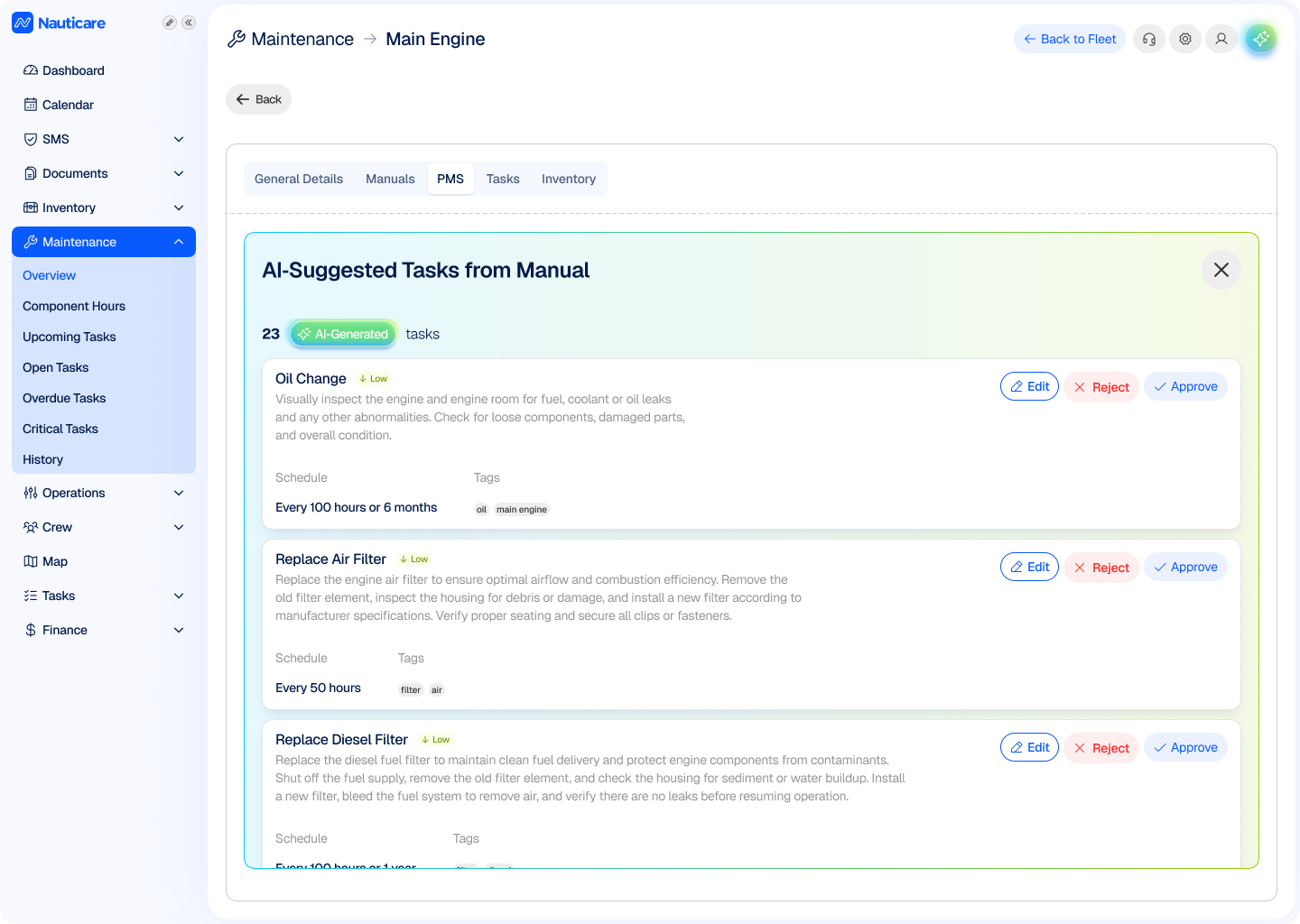Edit the Oil Change task

click(1029, 386)
